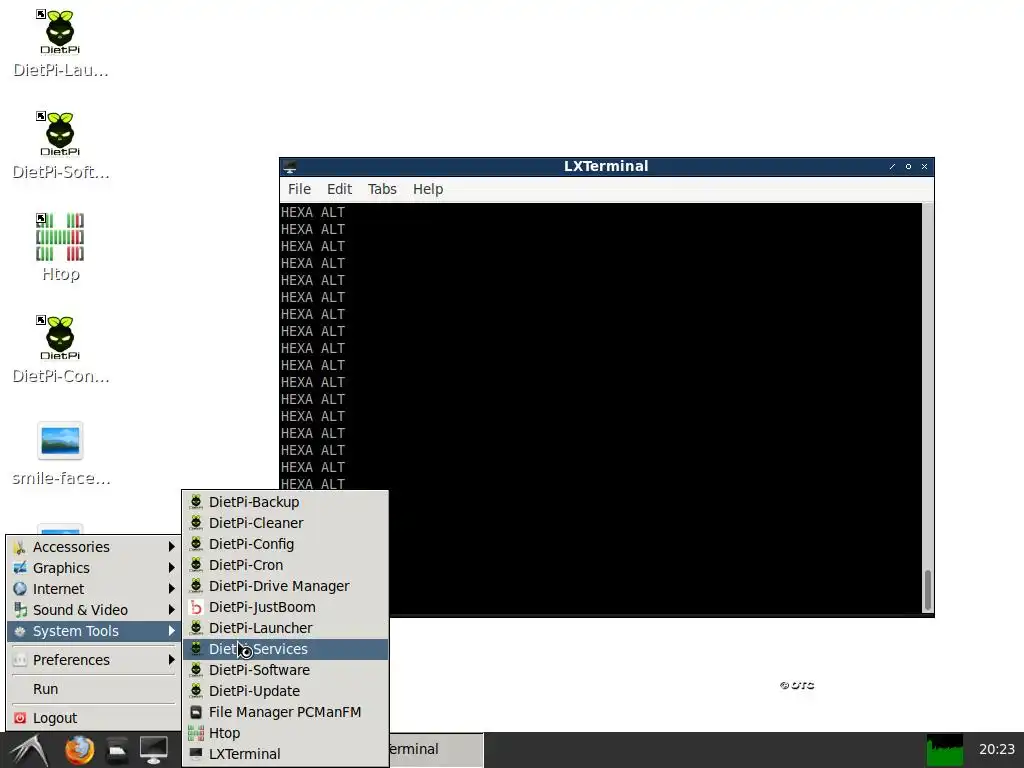The image size is (1024, 768).
Task: Click the CPU usage monitor graph
Action: 944,750
